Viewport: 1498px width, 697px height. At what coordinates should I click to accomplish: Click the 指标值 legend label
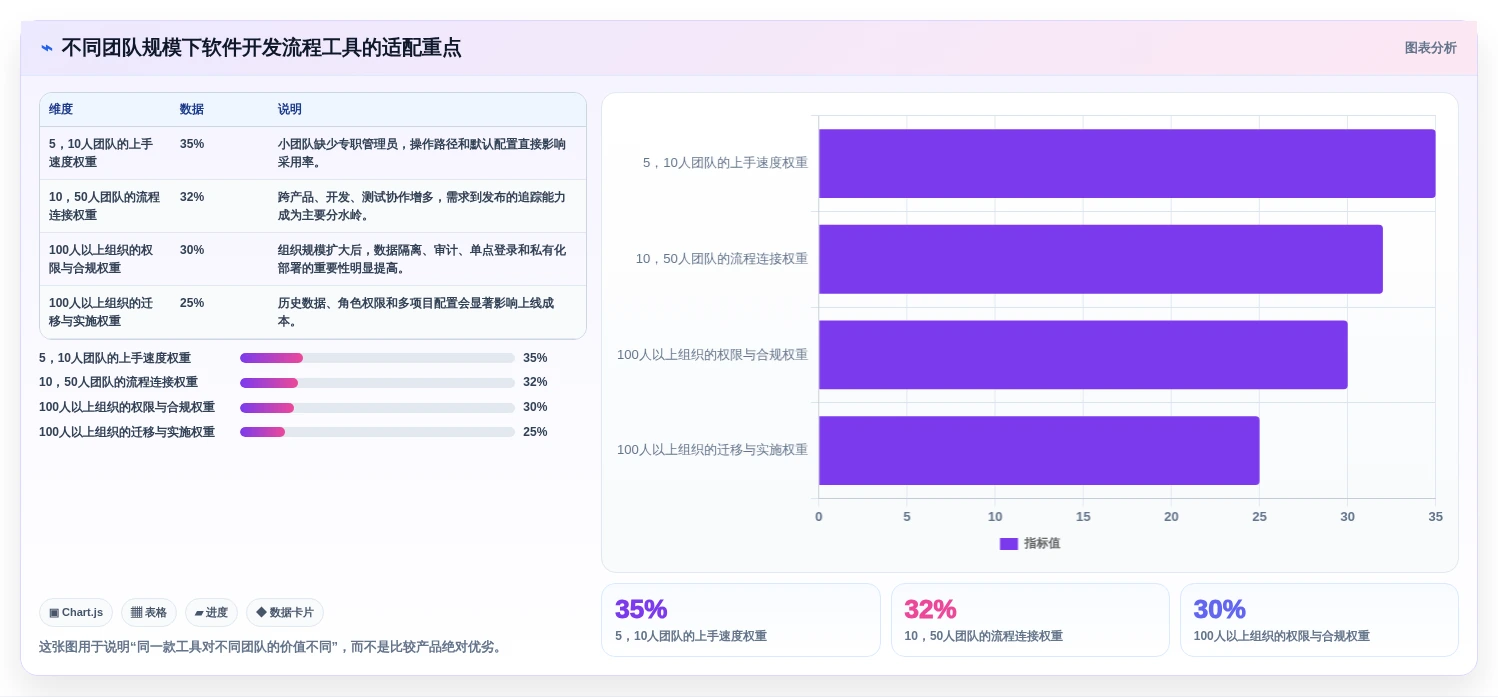(x=1042, y=543)
